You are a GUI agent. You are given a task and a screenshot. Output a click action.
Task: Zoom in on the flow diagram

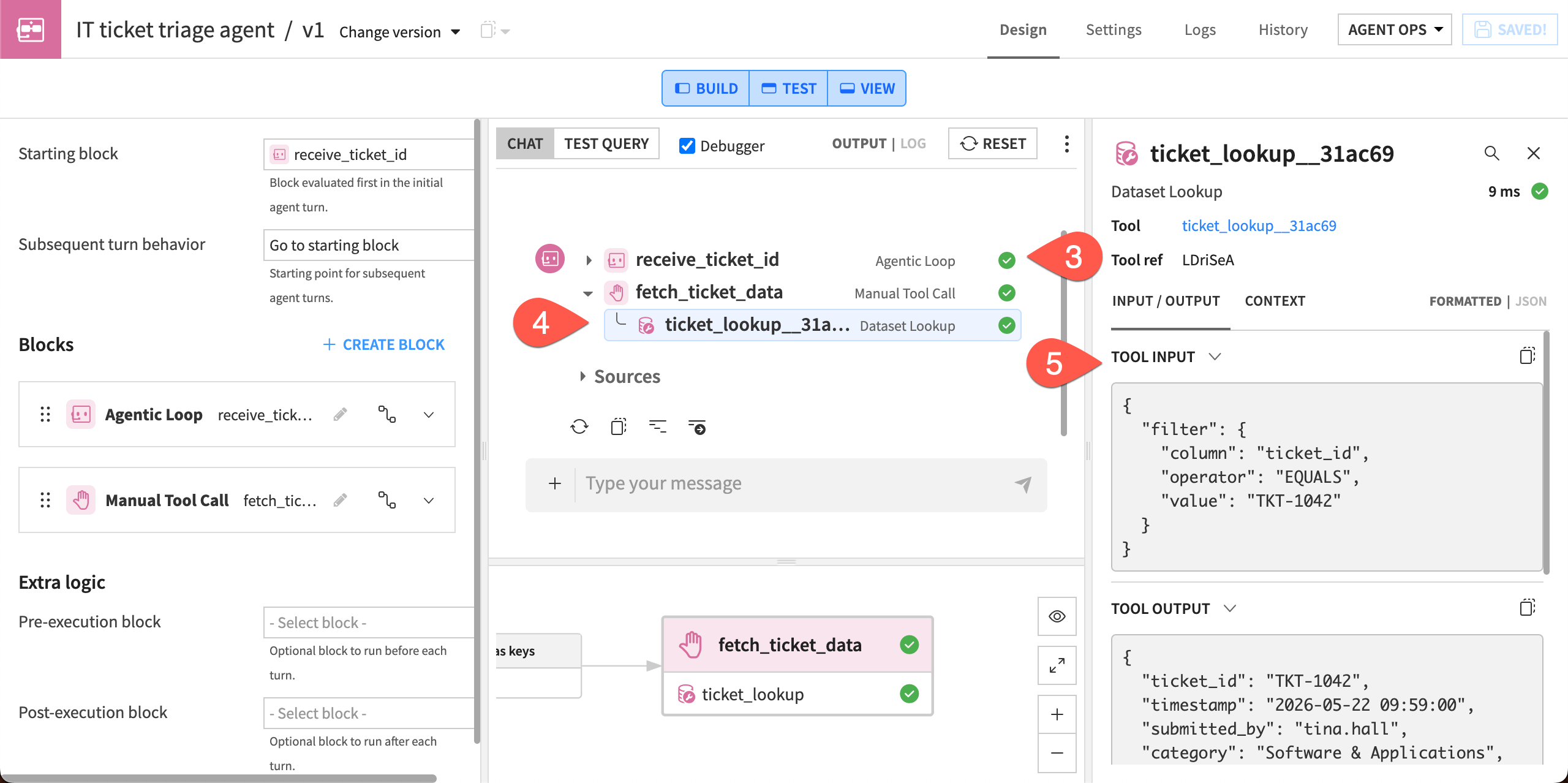tap(1057, 714)
